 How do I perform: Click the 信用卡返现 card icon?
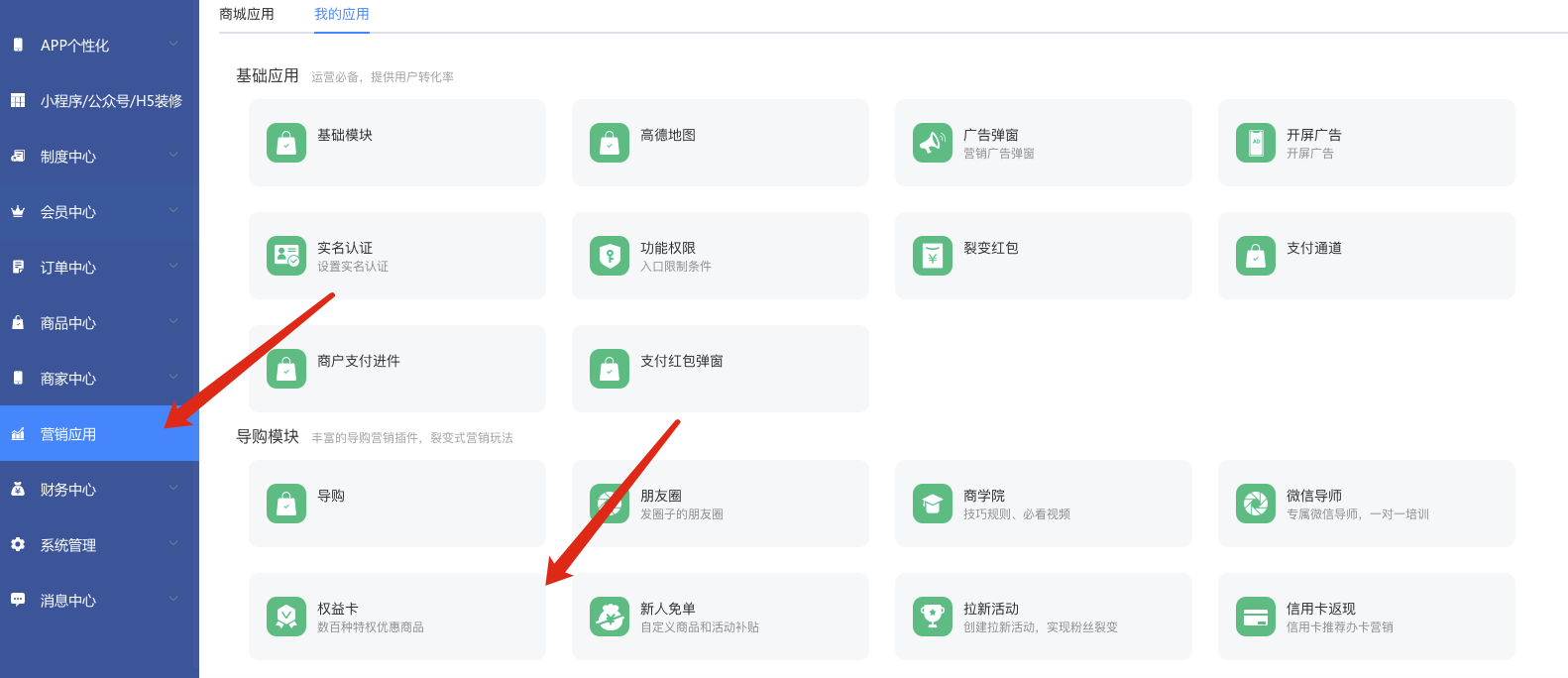[x=1256, y=617]
